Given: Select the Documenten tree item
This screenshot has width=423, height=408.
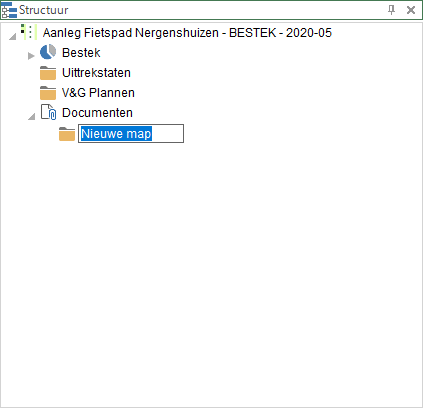Looking at the screenshot, I should [x=97, y=113].
